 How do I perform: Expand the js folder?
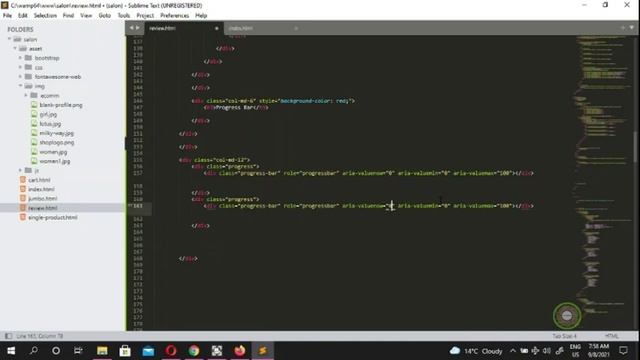pos(20,170)
